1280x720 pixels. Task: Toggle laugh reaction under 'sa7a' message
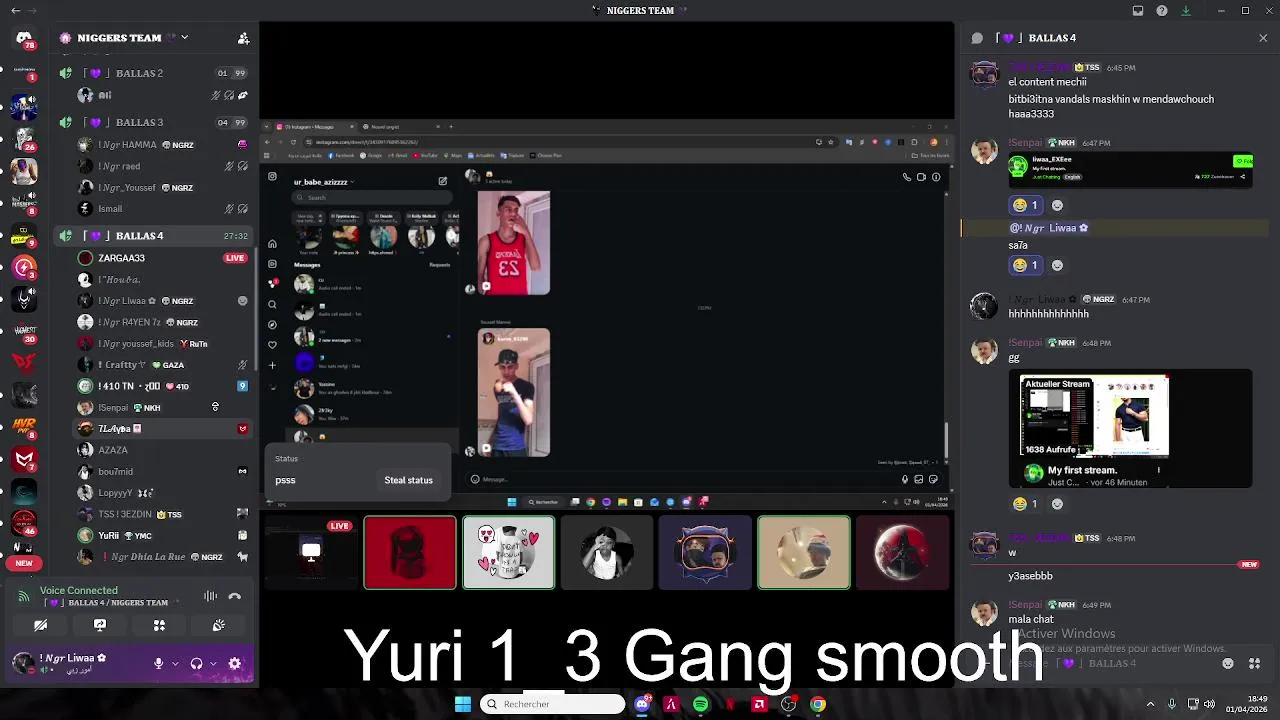point(1026,265)
